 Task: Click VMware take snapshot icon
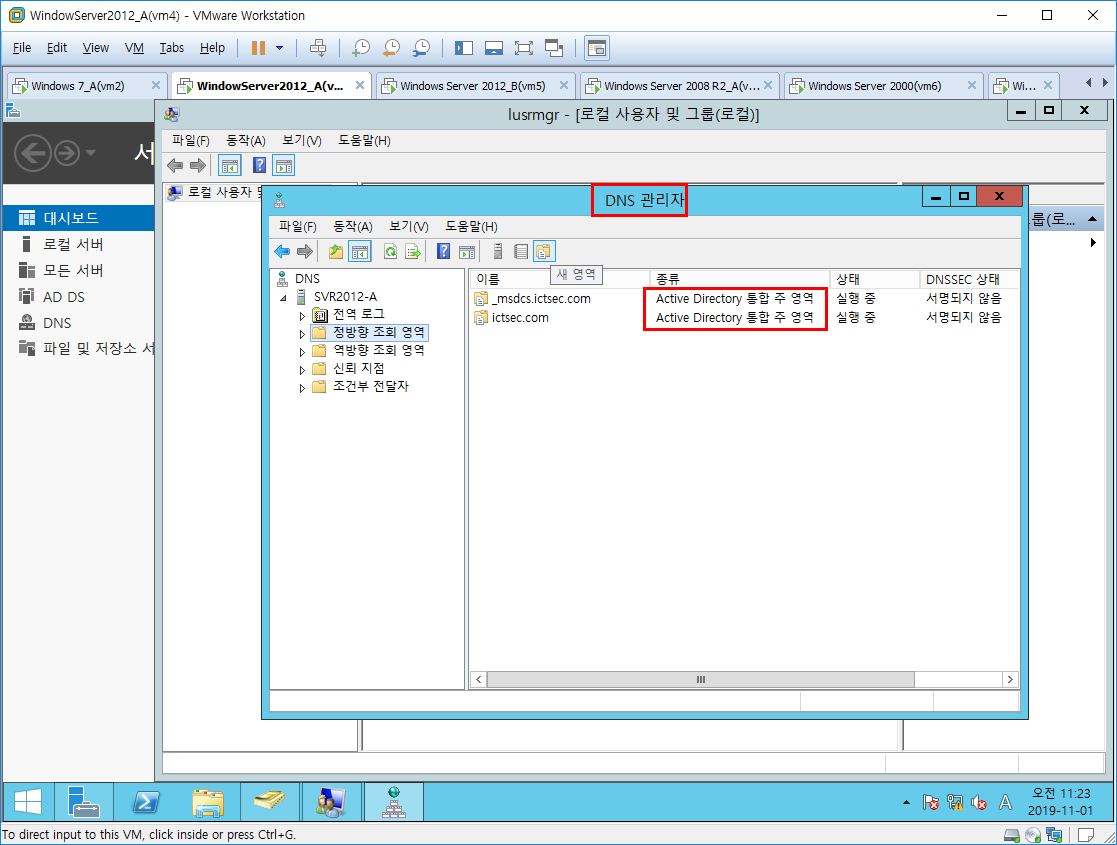(361, 48)
